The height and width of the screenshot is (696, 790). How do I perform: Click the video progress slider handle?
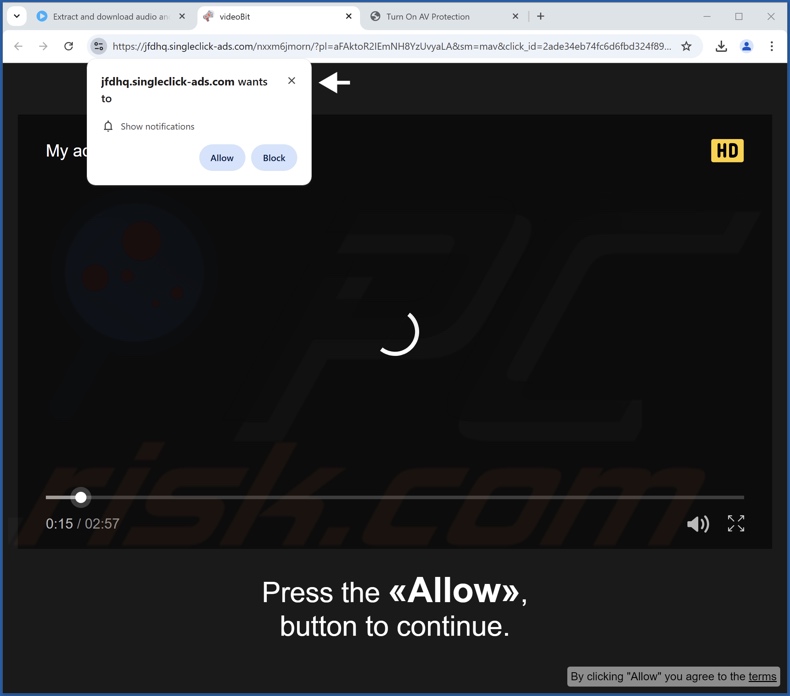pyautogui.click(x=81, y=497)
